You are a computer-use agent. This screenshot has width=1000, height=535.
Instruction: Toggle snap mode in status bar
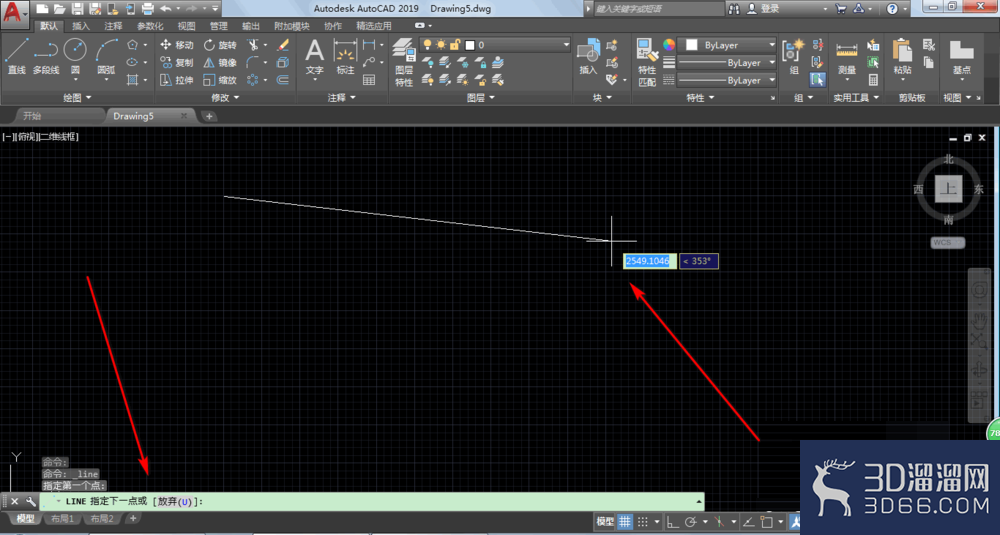click(643, 522)
